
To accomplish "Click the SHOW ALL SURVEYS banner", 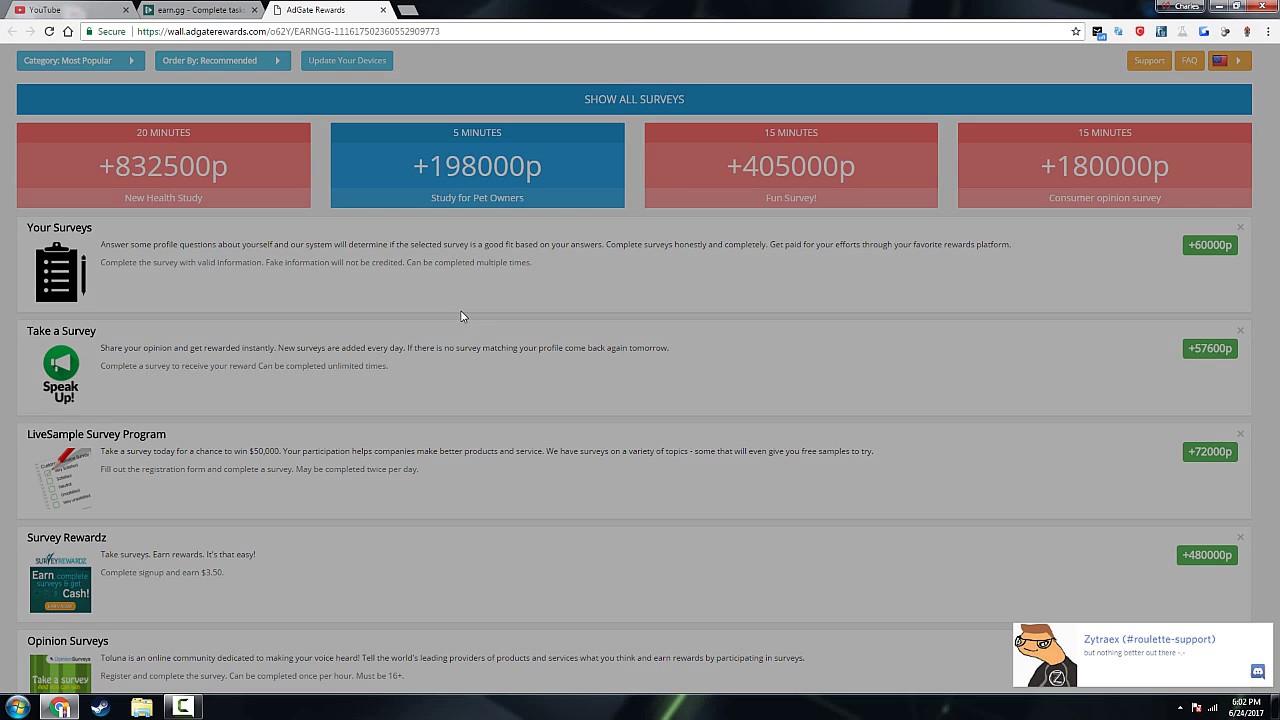I will [x=634, y=99].
